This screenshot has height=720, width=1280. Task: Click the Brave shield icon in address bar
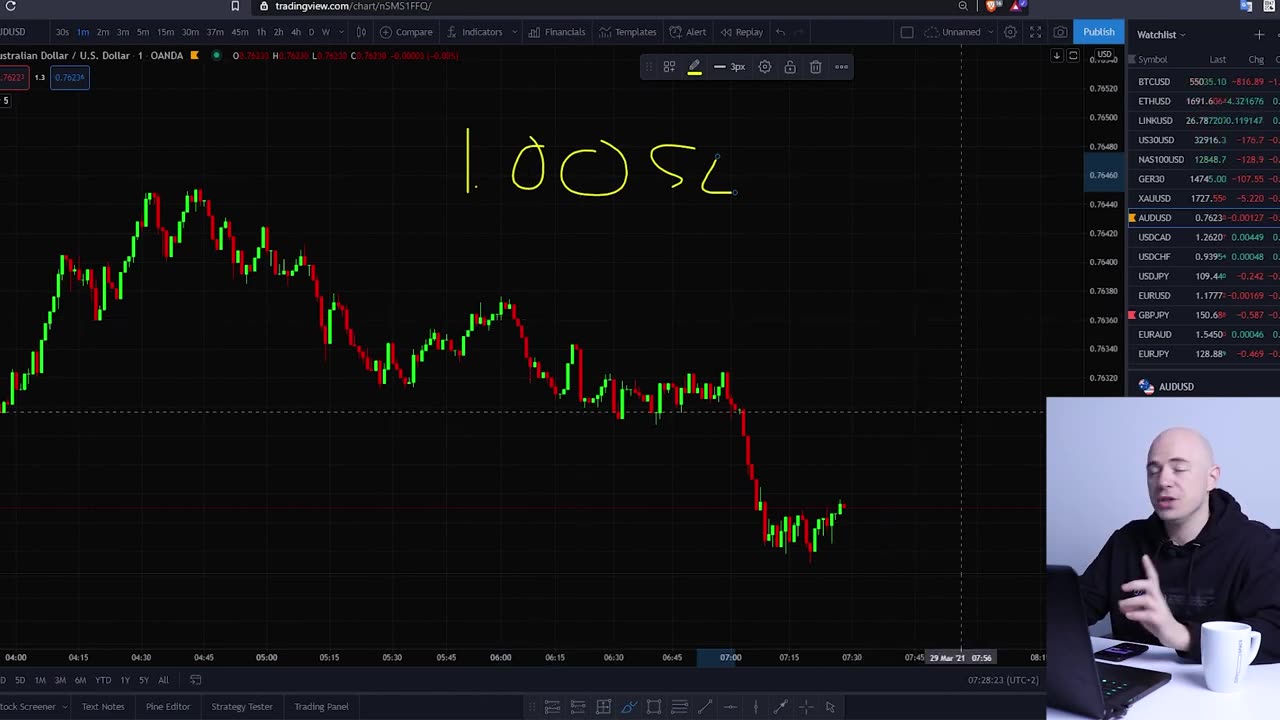(x=991, y=6)
